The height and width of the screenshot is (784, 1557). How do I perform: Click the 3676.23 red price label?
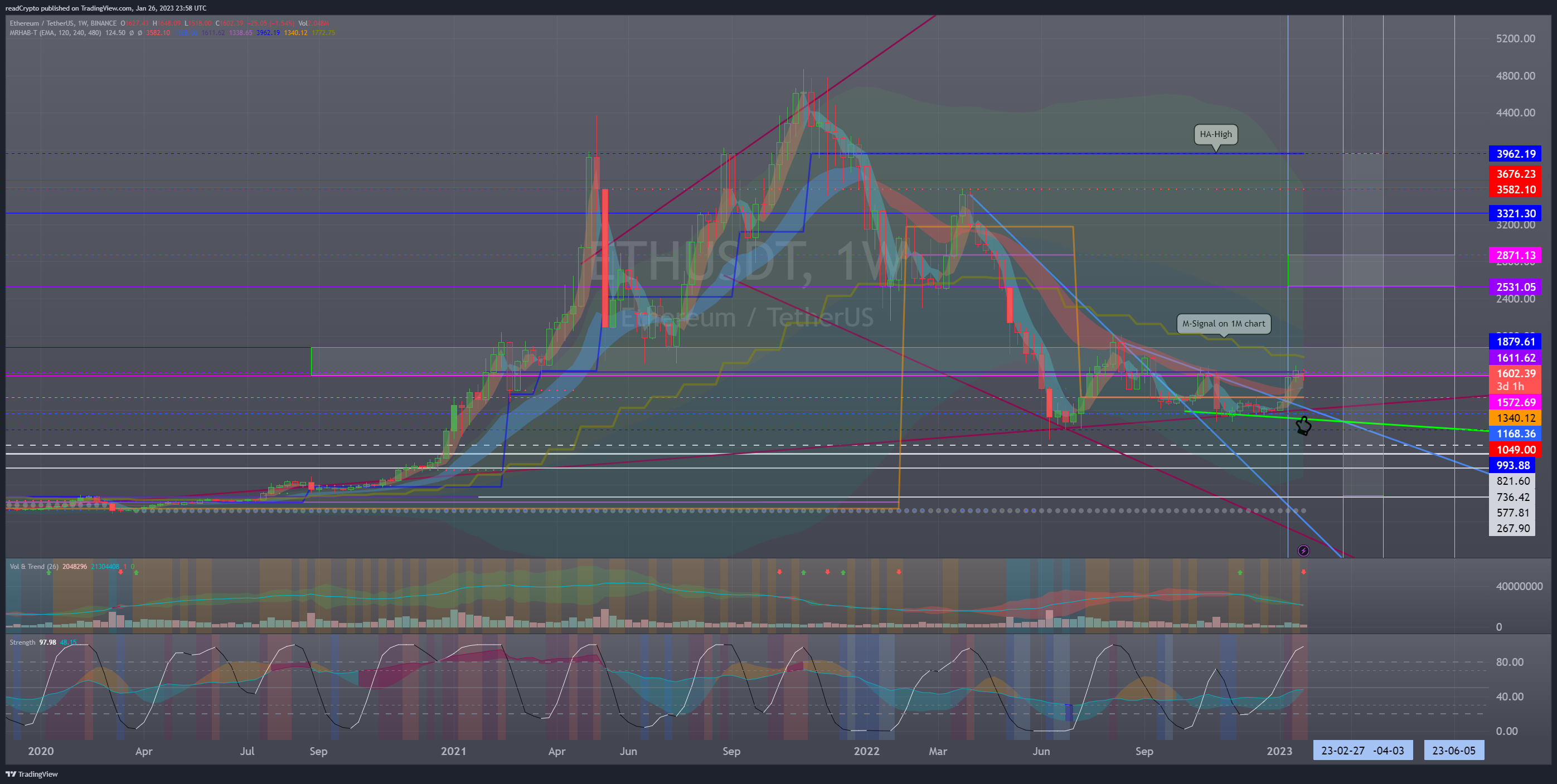(1515, 174)
